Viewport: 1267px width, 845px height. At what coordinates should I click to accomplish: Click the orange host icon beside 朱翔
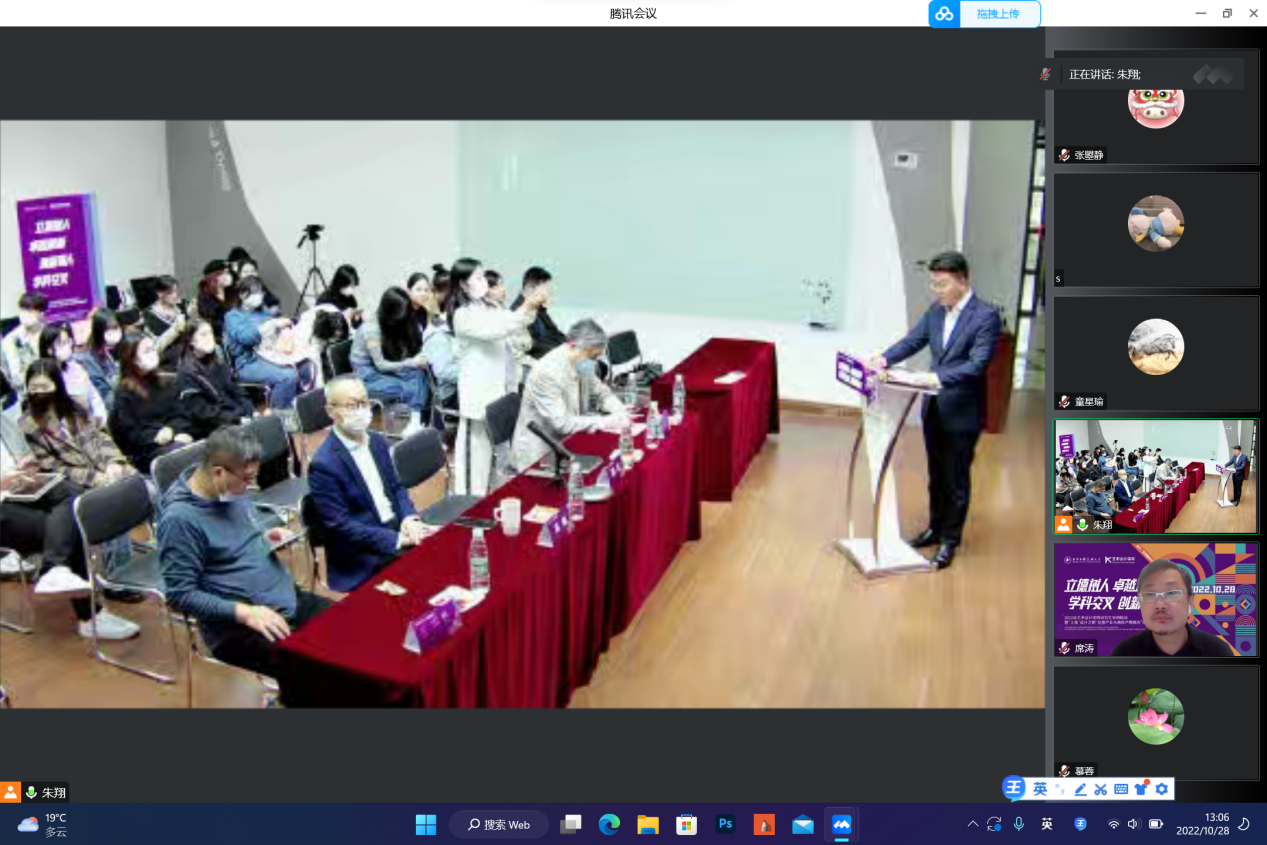point(10,792)
